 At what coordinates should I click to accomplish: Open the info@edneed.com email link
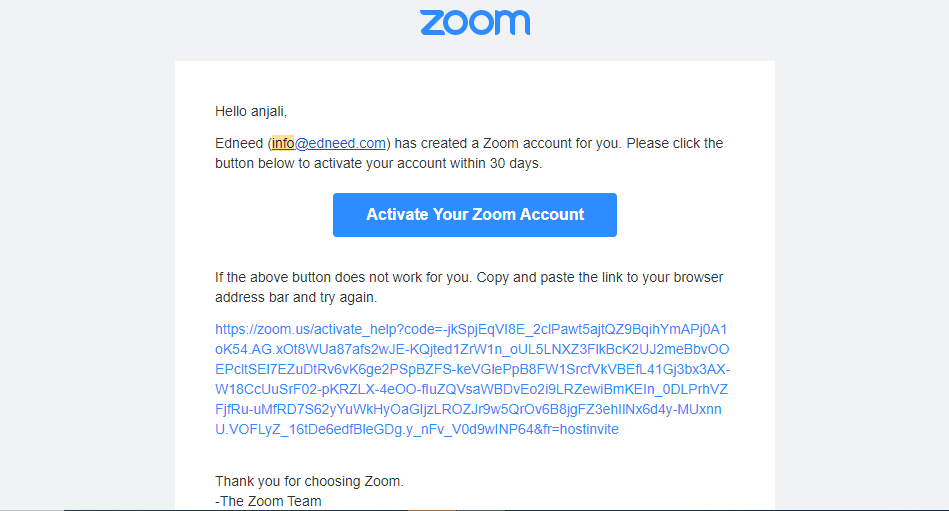pyautogui.click(x=329, y=143)
